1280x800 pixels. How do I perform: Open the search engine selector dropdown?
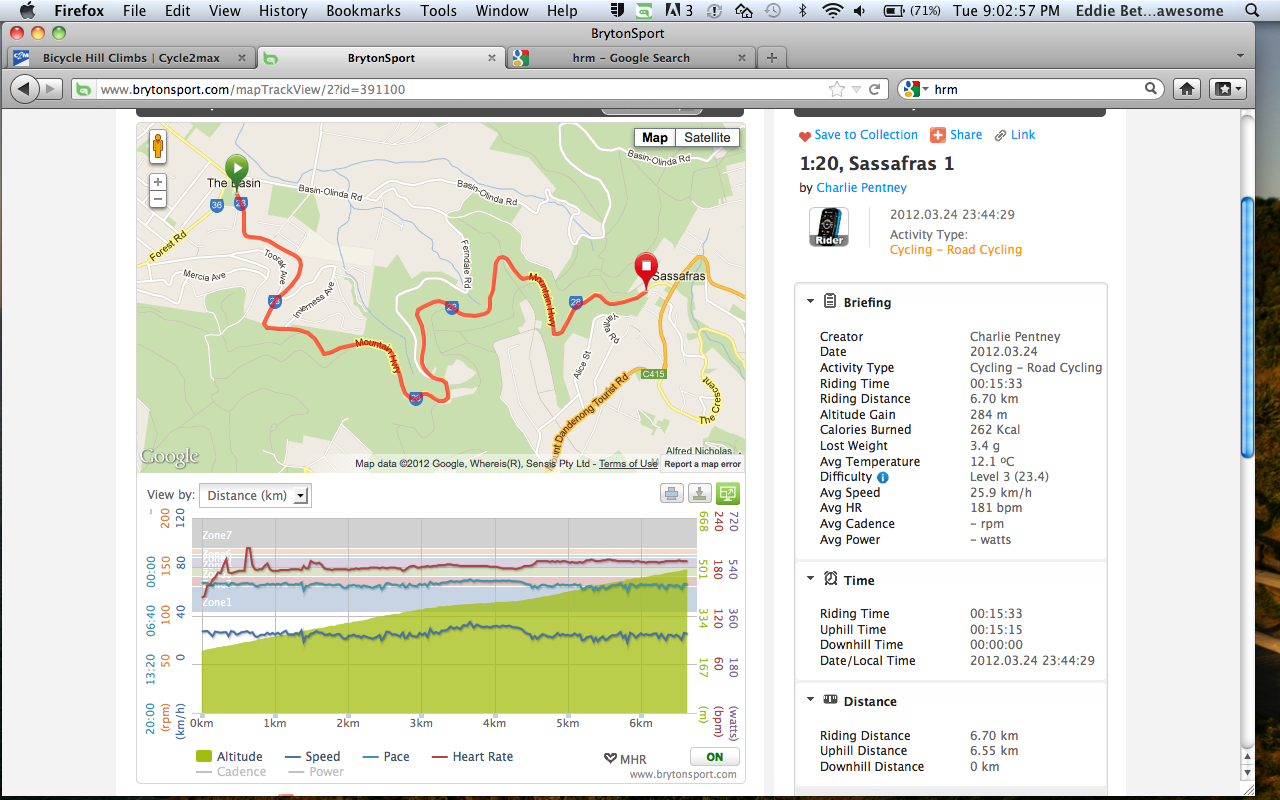point(915,89)
